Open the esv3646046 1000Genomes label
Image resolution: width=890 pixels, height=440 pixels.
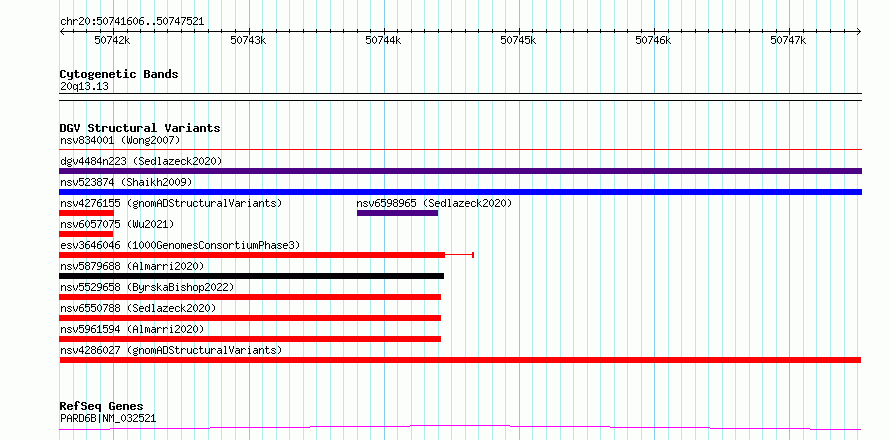[180, 245]
